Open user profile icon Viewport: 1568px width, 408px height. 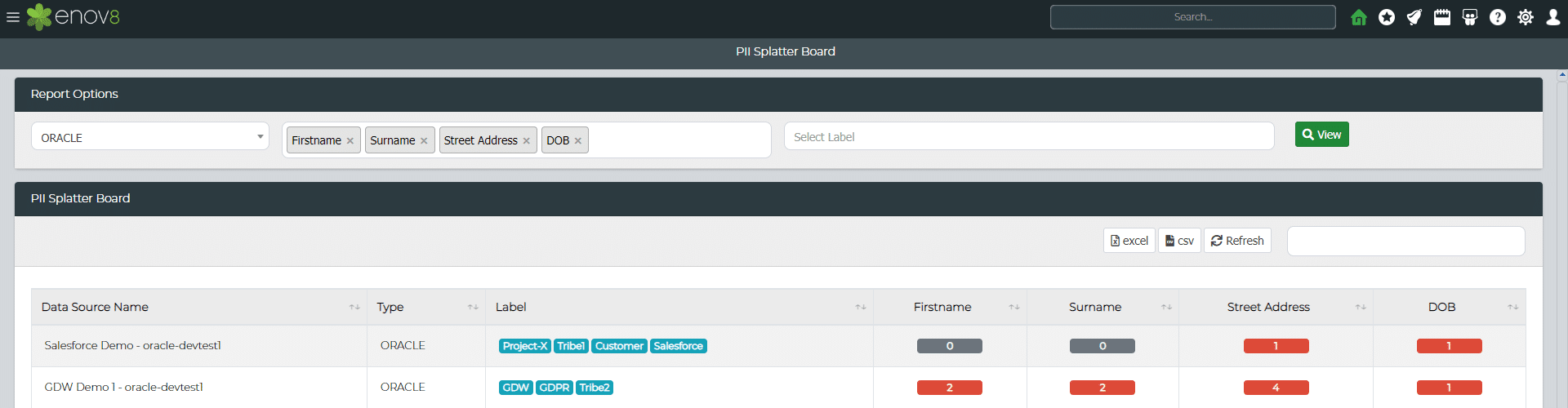point(1553,17)
